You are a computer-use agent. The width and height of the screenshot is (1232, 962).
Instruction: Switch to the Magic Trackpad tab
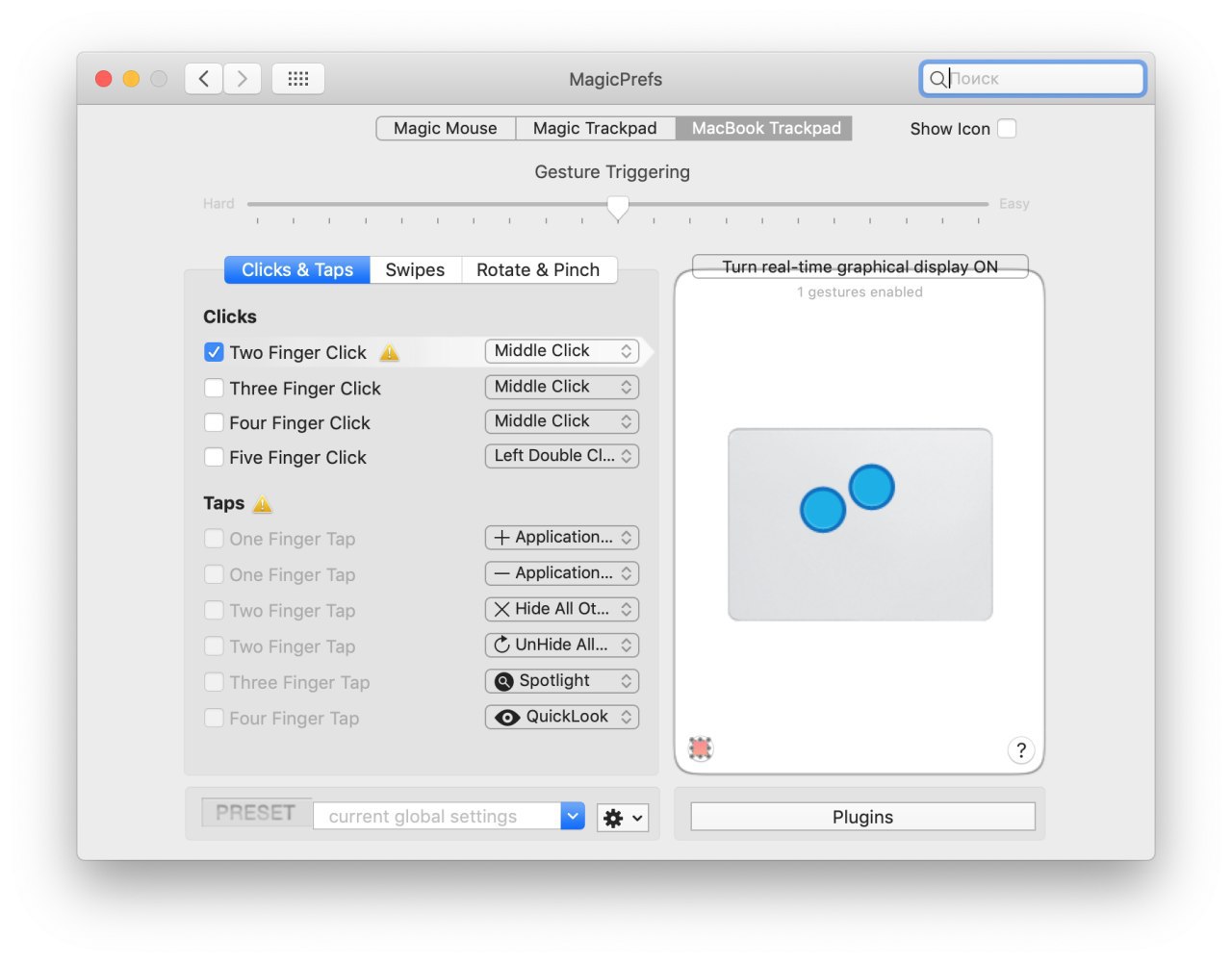click(x=595, y=129)
